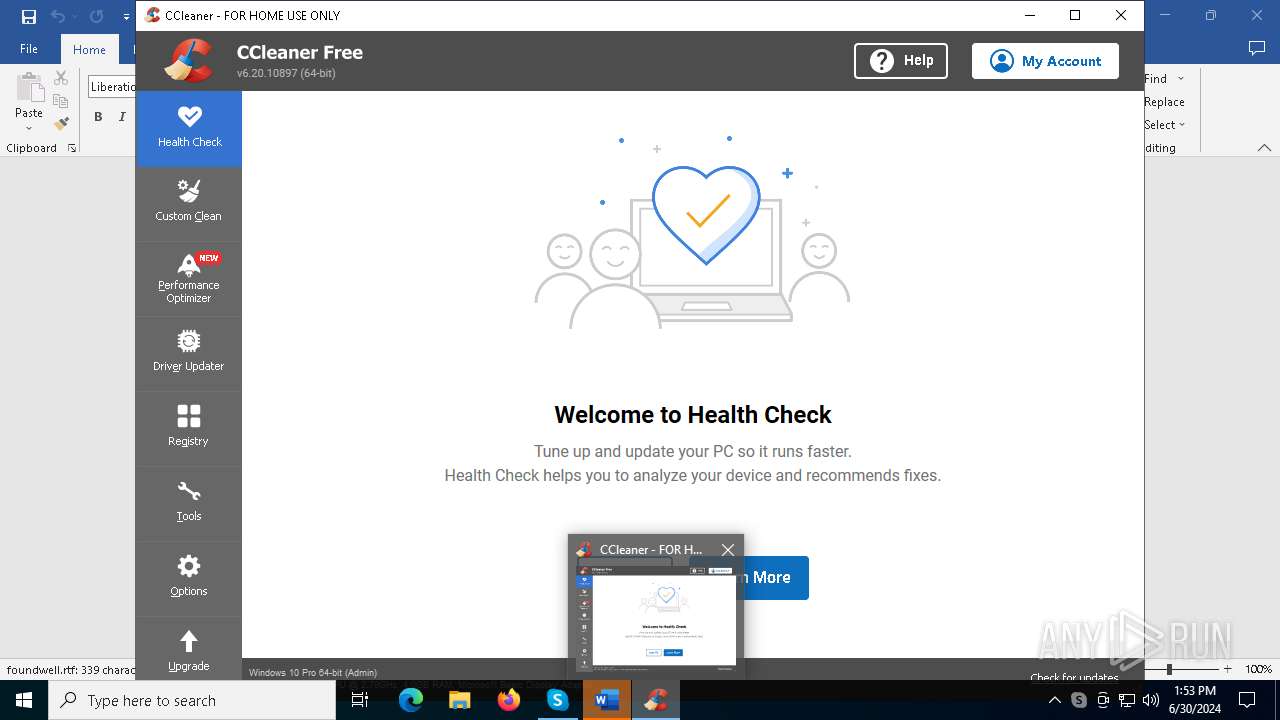The width and height of the screenshot is (1280, 720).
Task: Click the network icon in the system tray
Action: [1127, 700]
